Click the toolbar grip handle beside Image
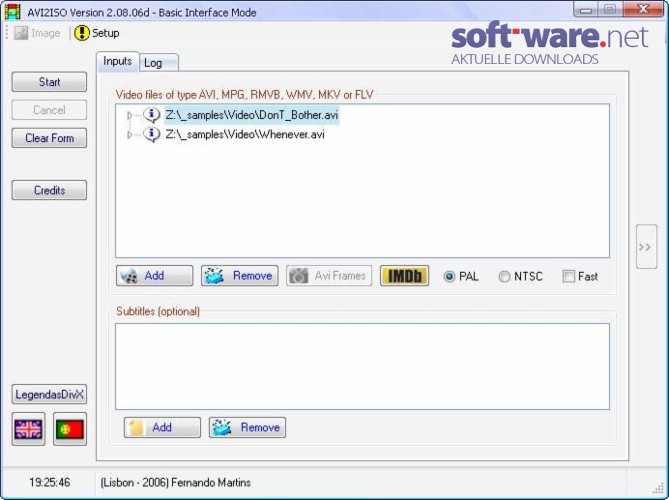Viewport: 669px width, 500px height. (7, 33)
